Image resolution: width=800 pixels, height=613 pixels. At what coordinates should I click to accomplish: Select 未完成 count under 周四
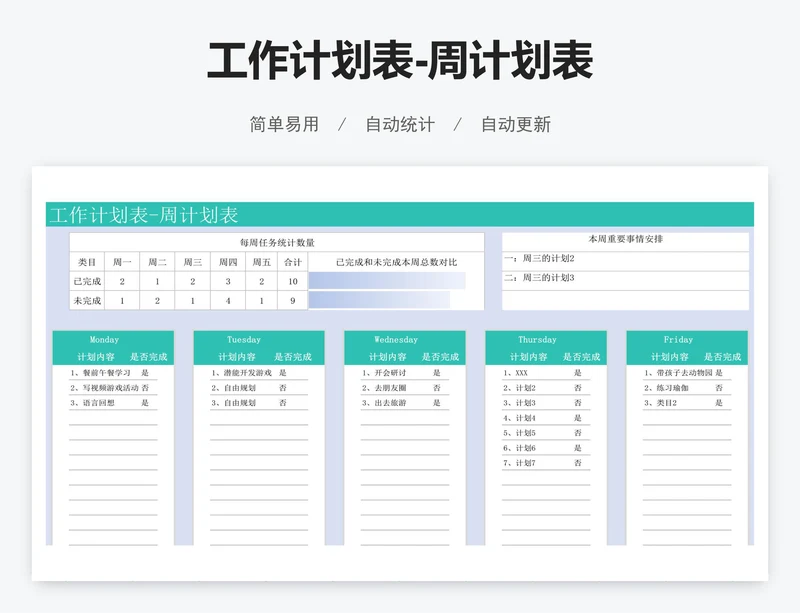(228, 301)
